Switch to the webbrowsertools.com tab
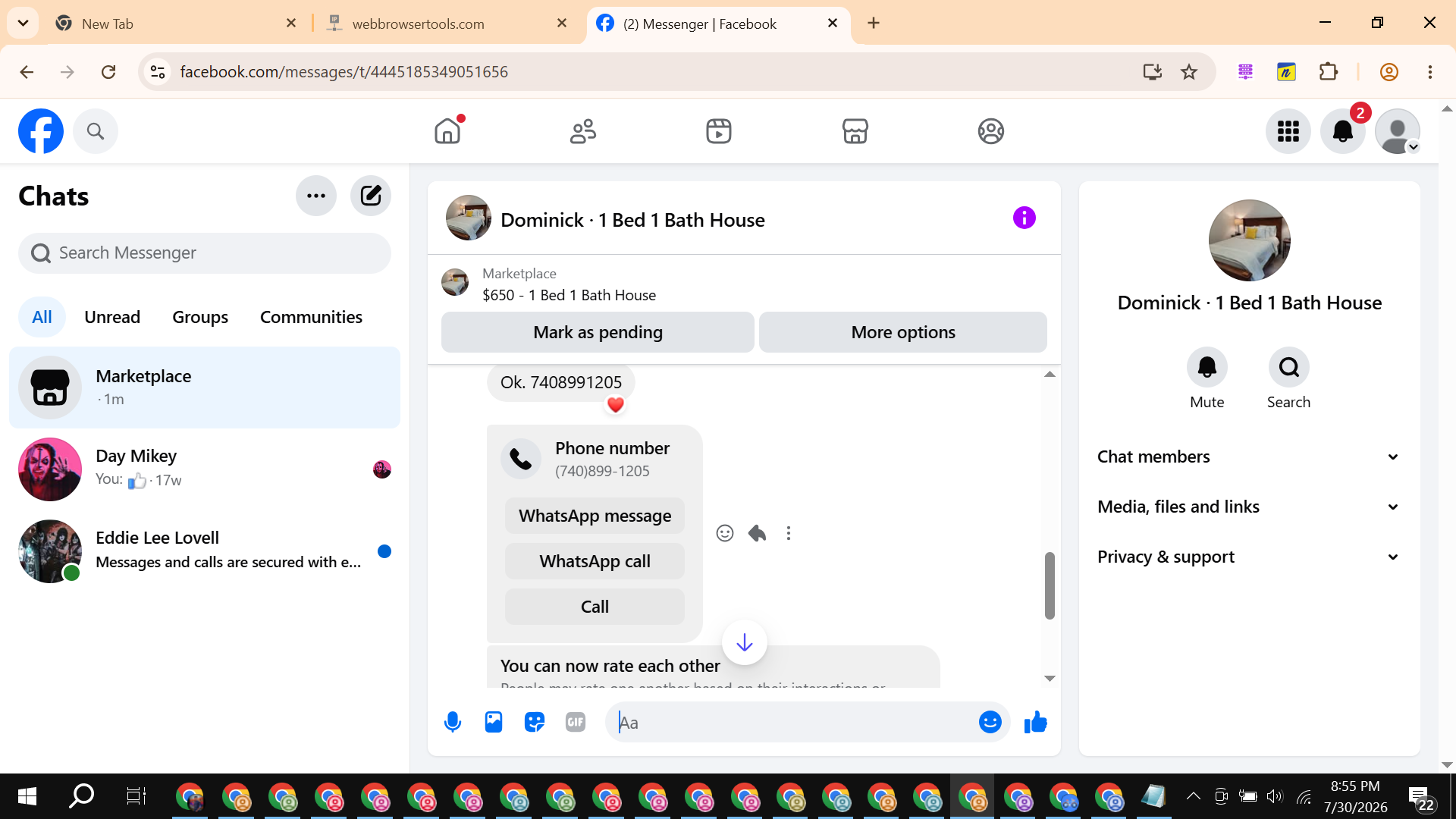Viewport: 1456px width, 819px height. [449, 24]
